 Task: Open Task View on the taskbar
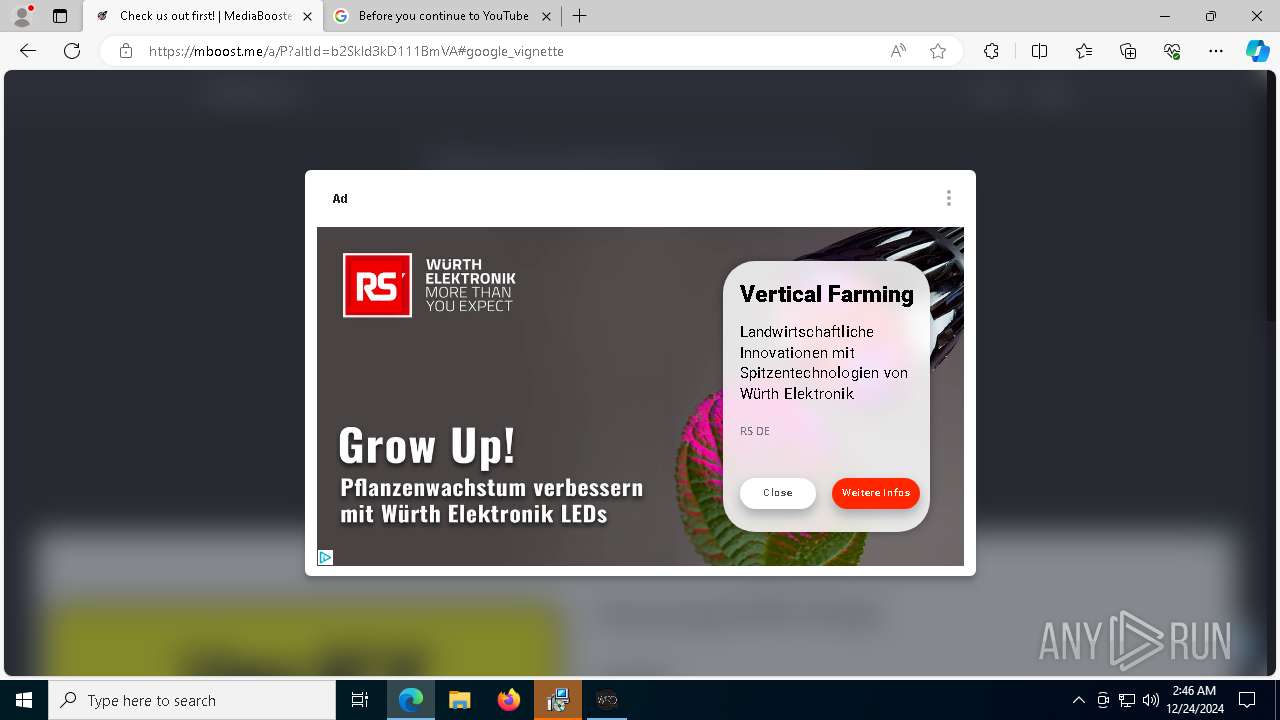(360, 700)
